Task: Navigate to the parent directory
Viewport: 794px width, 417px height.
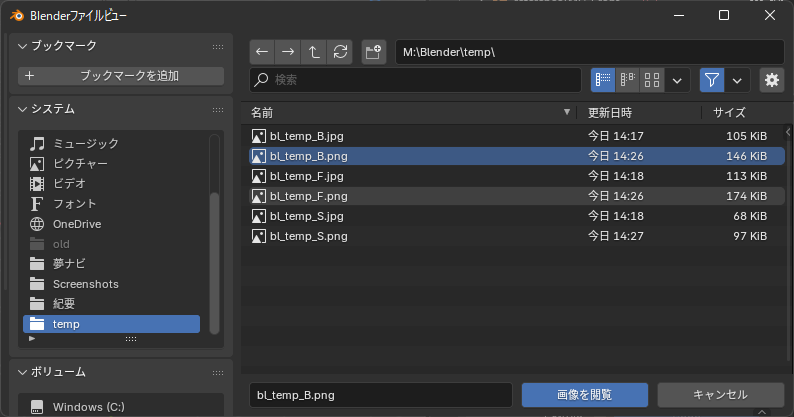Action: click(314, 52)
